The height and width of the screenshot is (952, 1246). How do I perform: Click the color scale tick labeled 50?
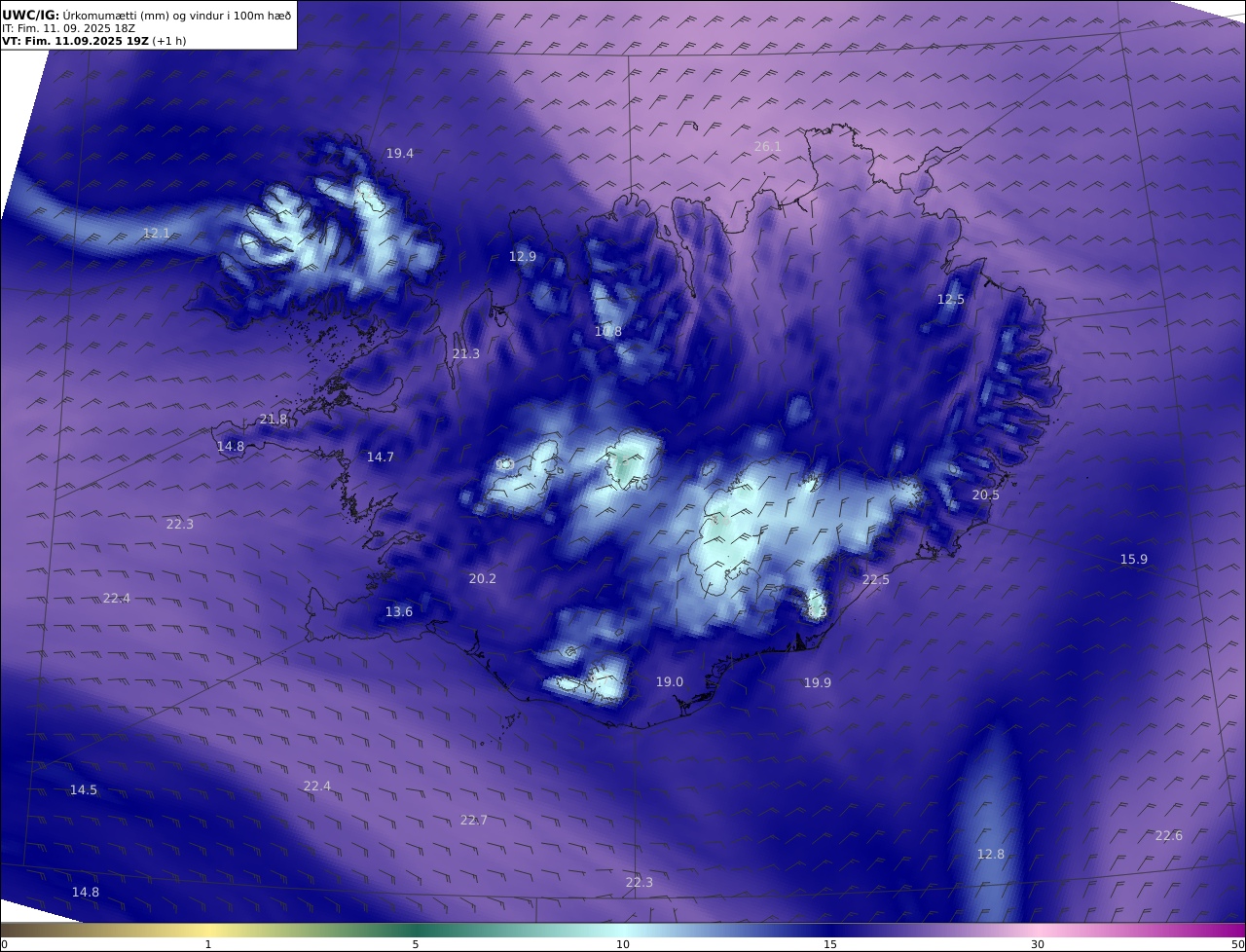(x=1238, y=944)
